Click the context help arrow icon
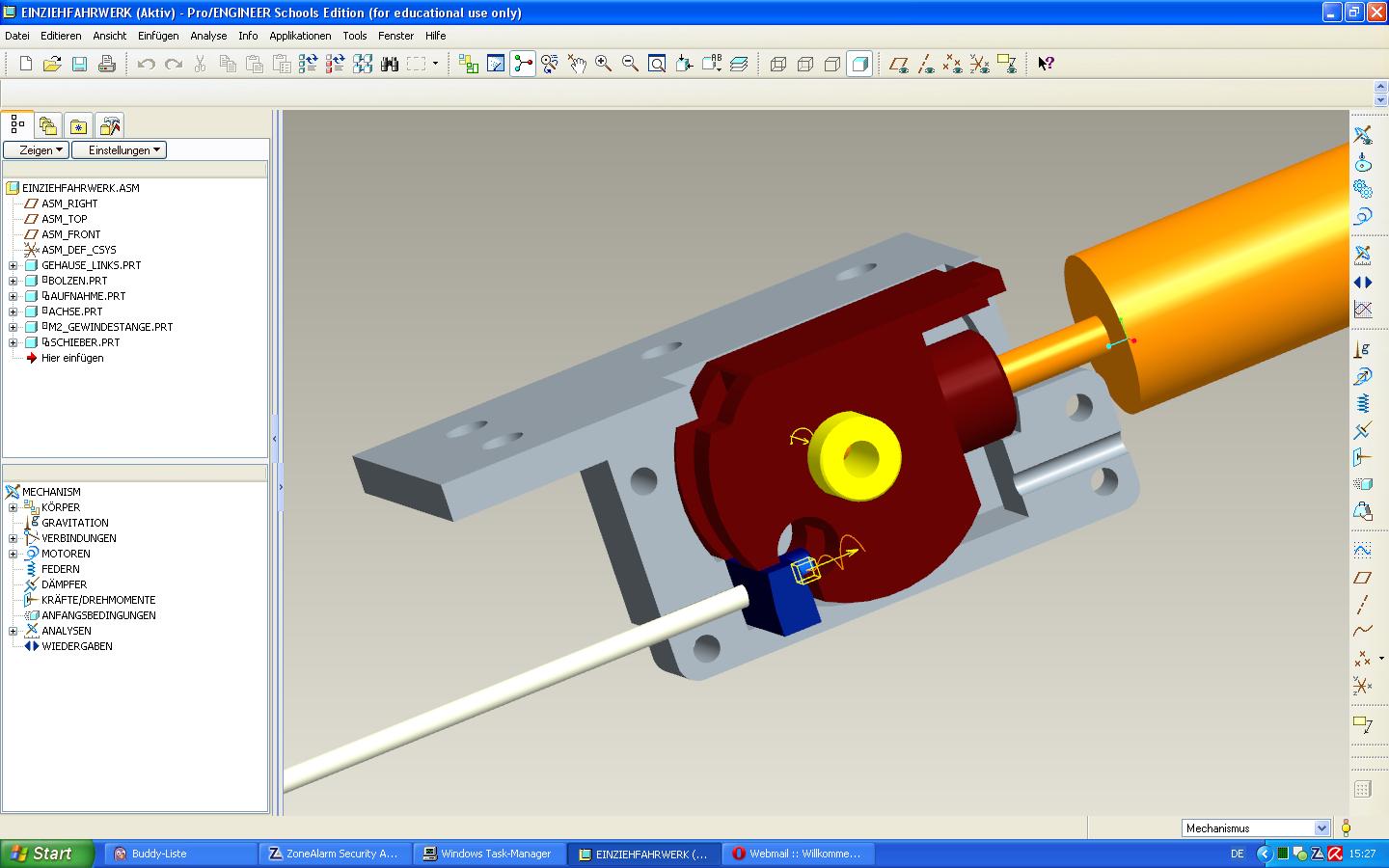1389x868 pixels. 1046,64
